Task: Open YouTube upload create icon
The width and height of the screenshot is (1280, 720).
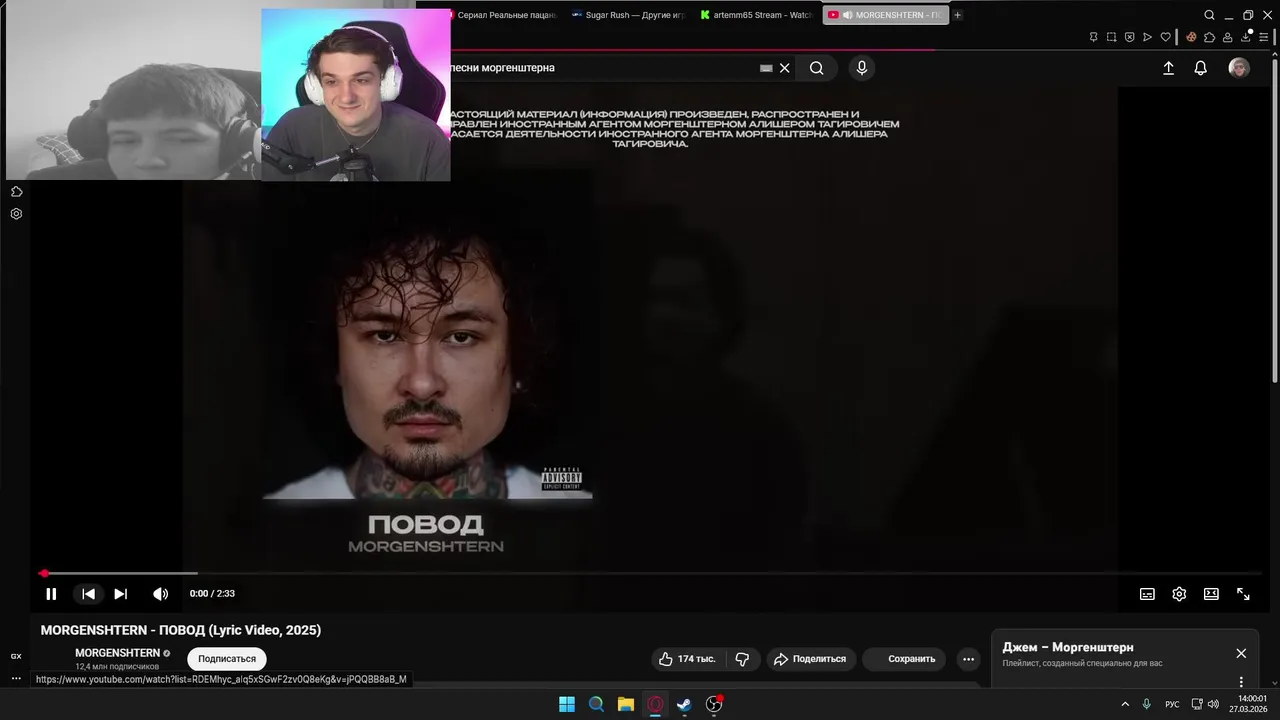Action: click(1168, 68)
